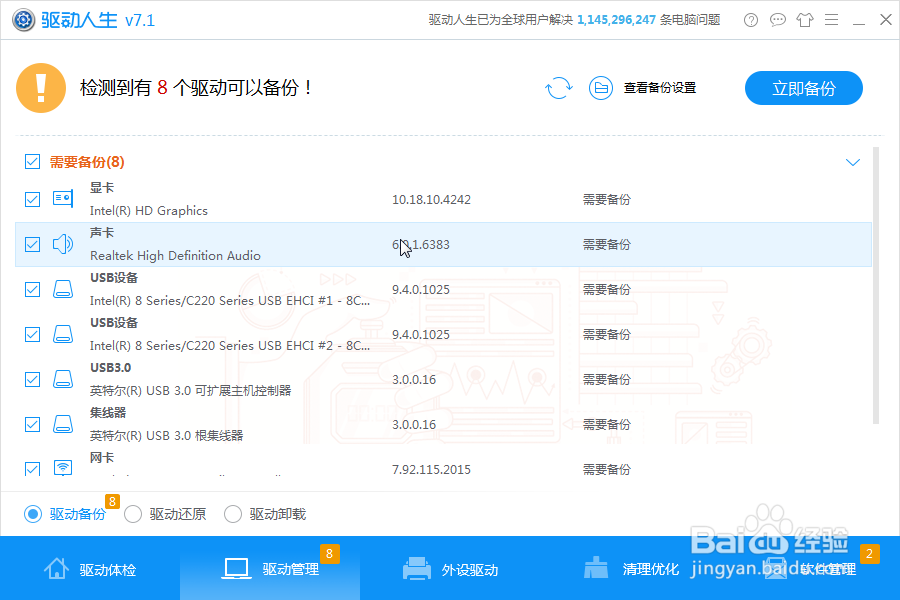The height and width of the screenshot is (600, 900).
Task: Click the orange exclamation warning icon
Action: (x=41, y=88)
